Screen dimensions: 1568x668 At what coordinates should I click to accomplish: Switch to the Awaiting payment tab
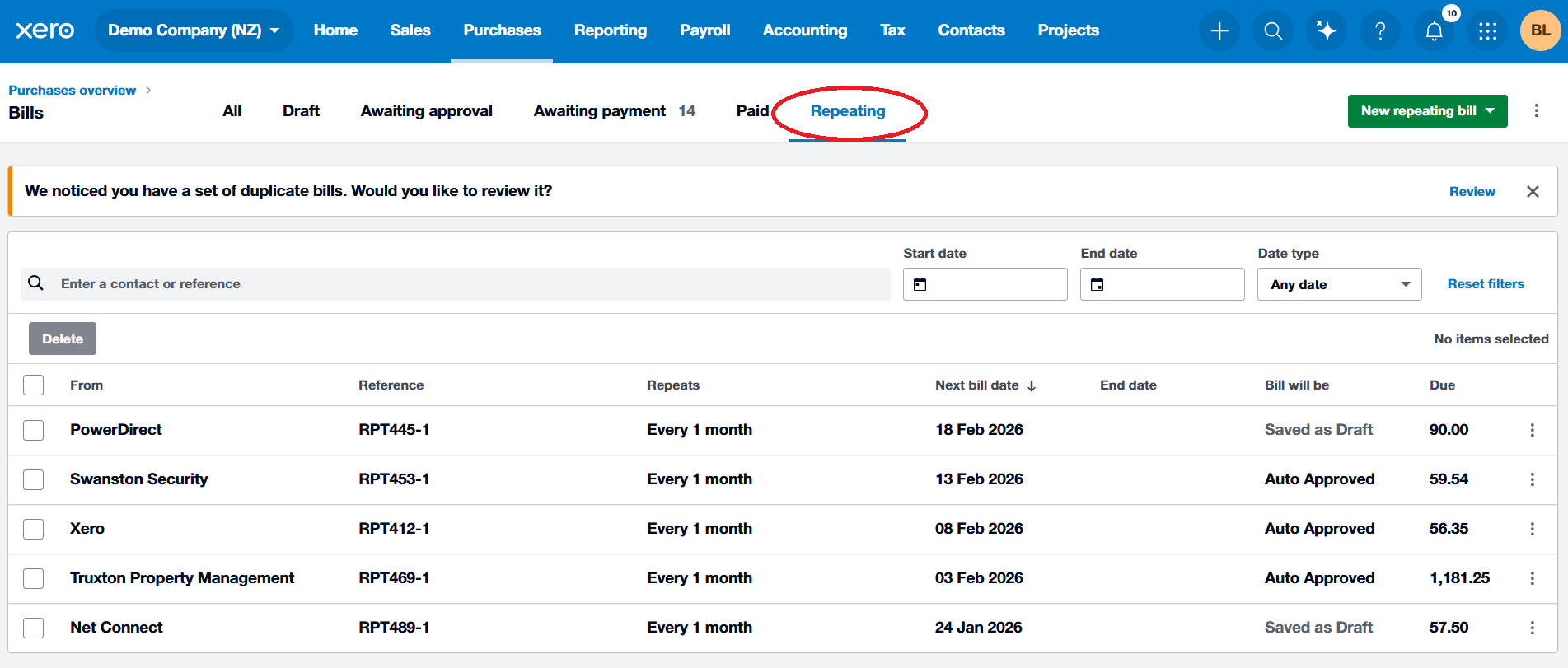[614, 111]
